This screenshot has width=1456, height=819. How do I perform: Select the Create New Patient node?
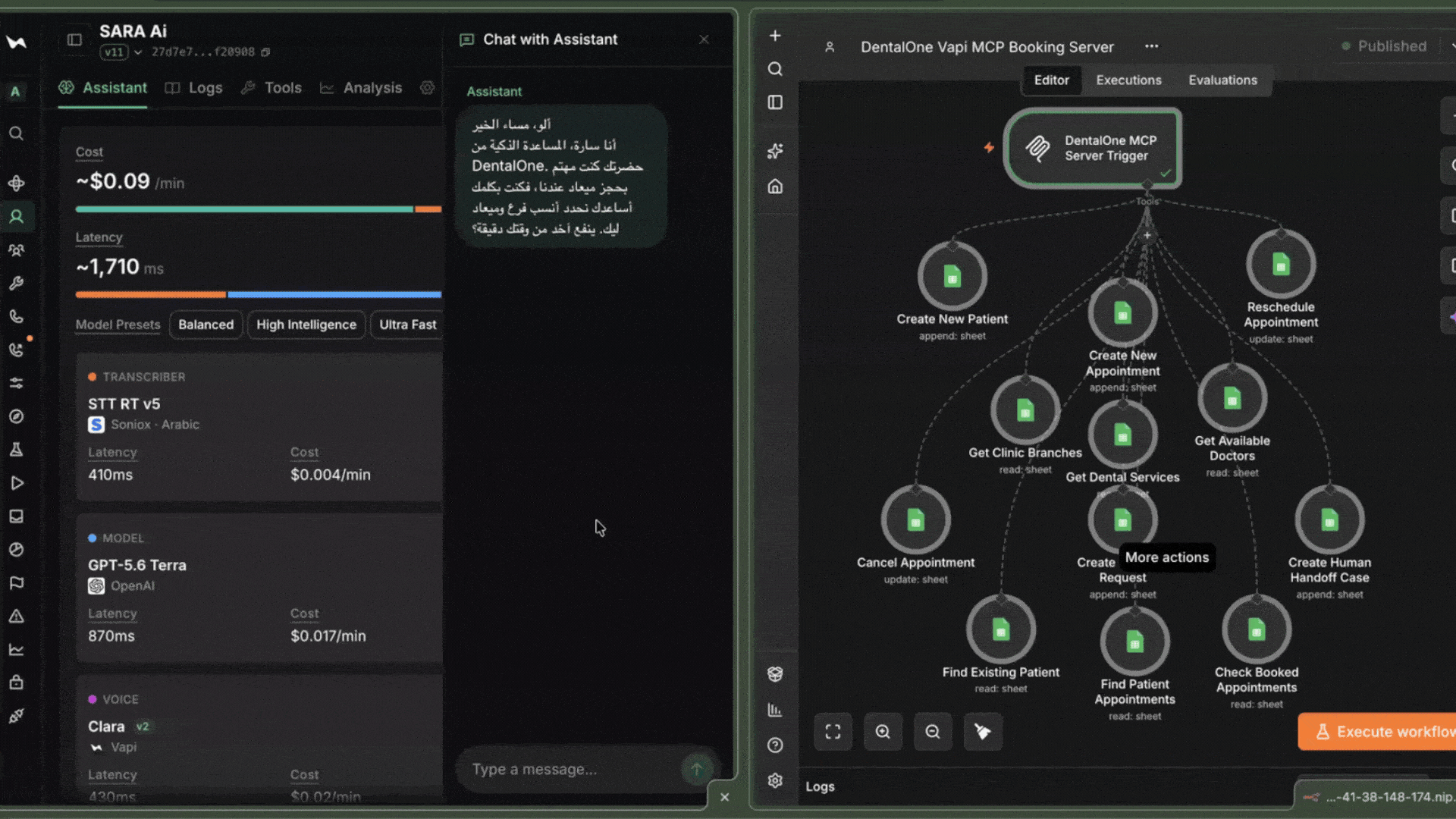click(952, 276)
